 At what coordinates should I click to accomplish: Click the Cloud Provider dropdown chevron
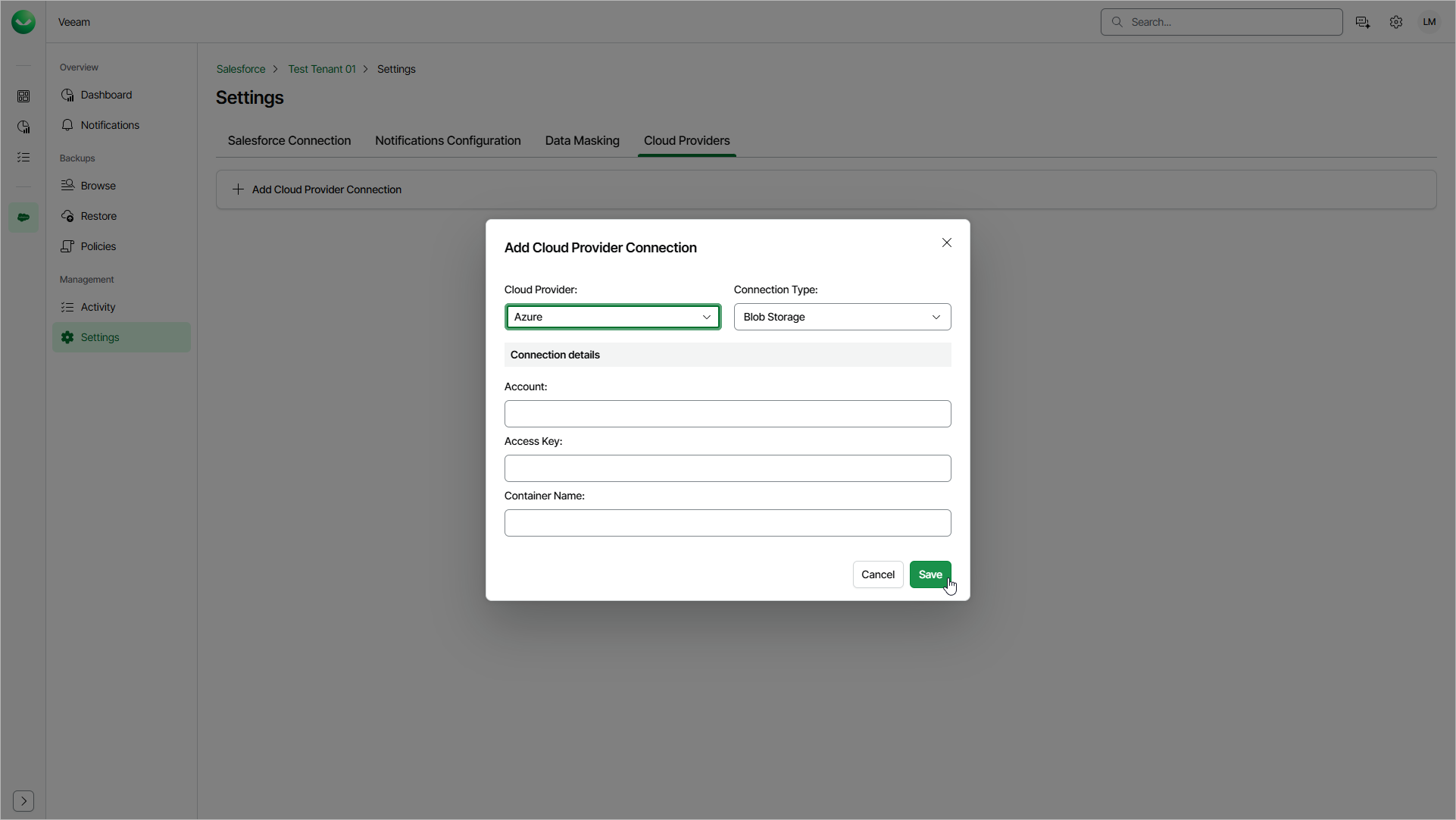[707, 317]
